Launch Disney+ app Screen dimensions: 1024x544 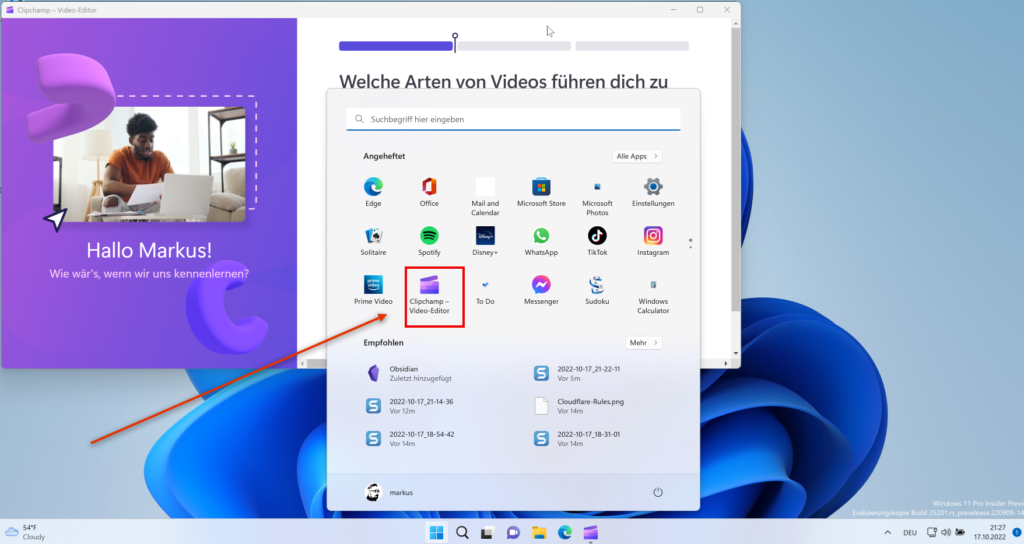[485, 241]
